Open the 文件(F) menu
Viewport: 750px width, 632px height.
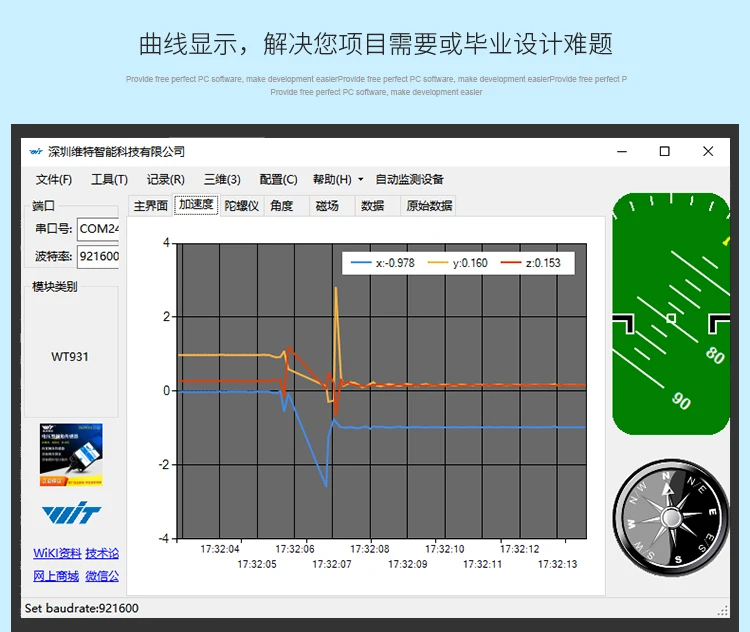pos(54,179)
